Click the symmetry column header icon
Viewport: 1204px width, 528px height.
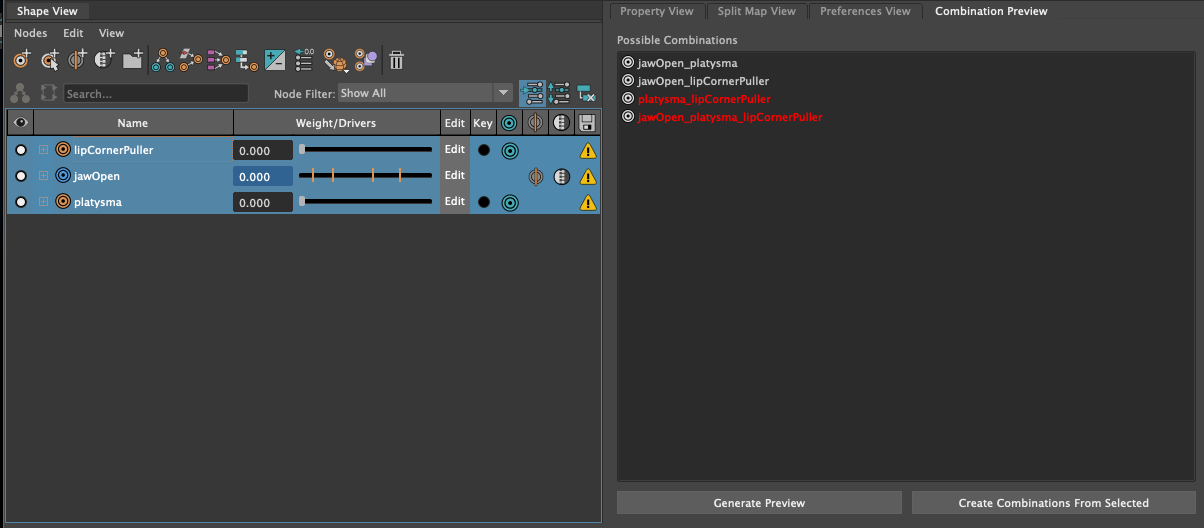point(535,123)
